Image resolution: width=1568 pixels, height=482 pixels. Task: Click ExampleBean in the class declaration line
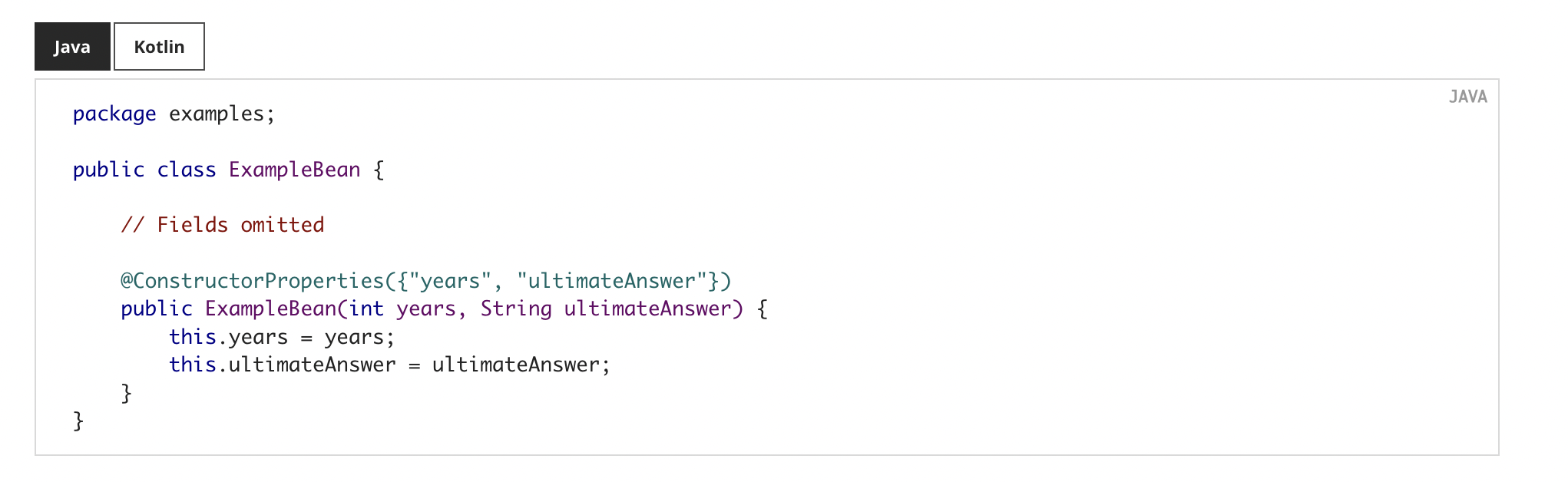coord(294,170)
